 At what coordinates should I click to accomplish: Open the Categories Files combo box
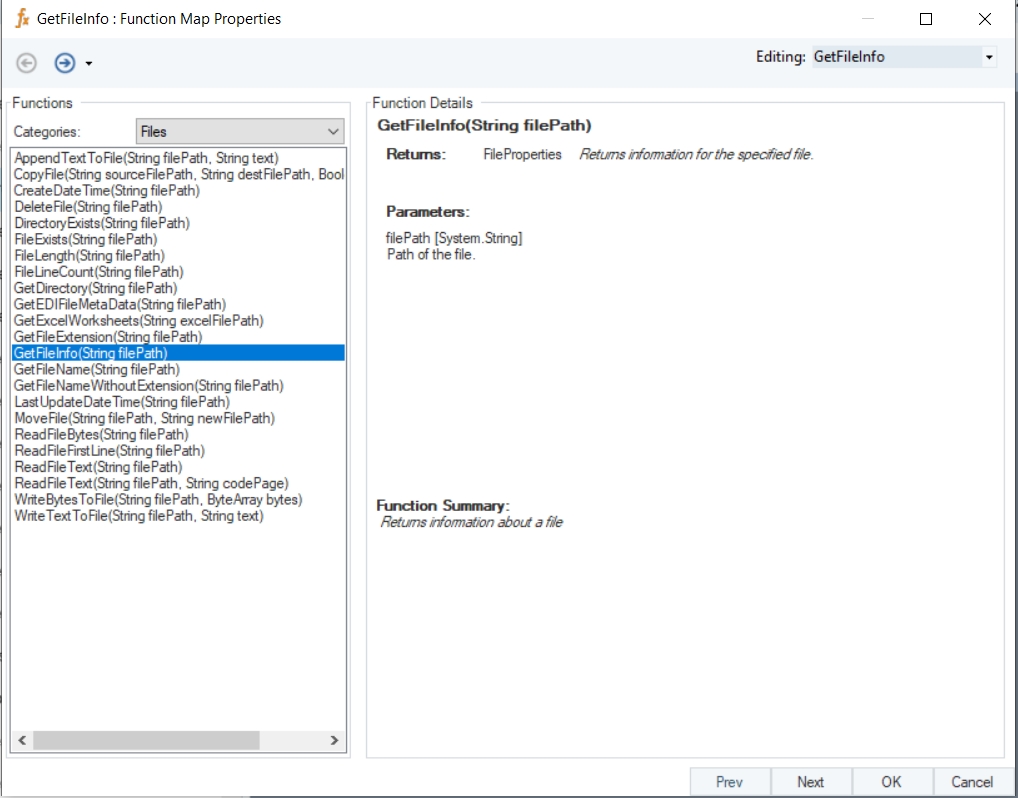click(240, 131)
